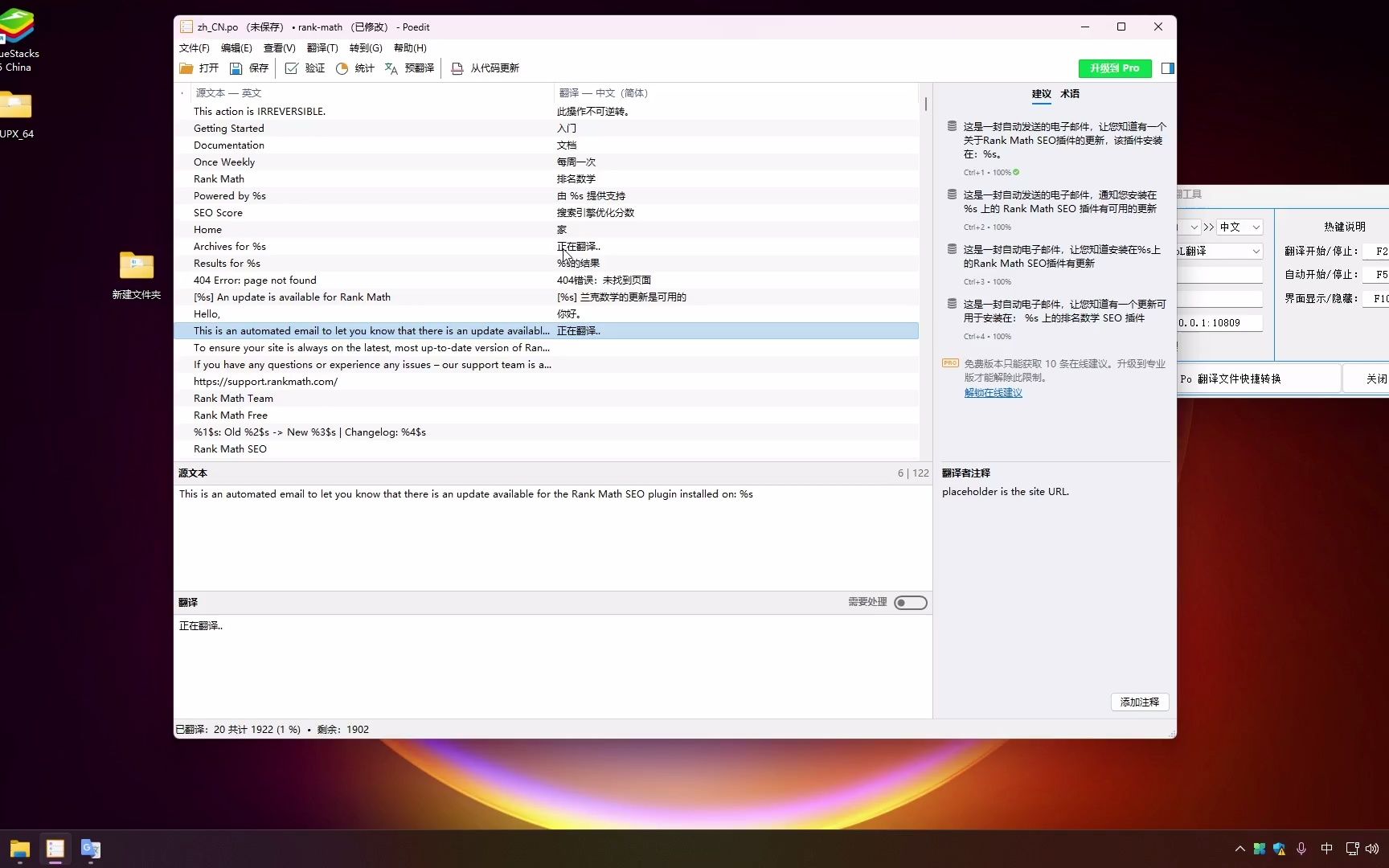Click into the 翻译 translation text box
Image resolution: width=1389 pixels, height=868 pixels.
coord(553,665)
